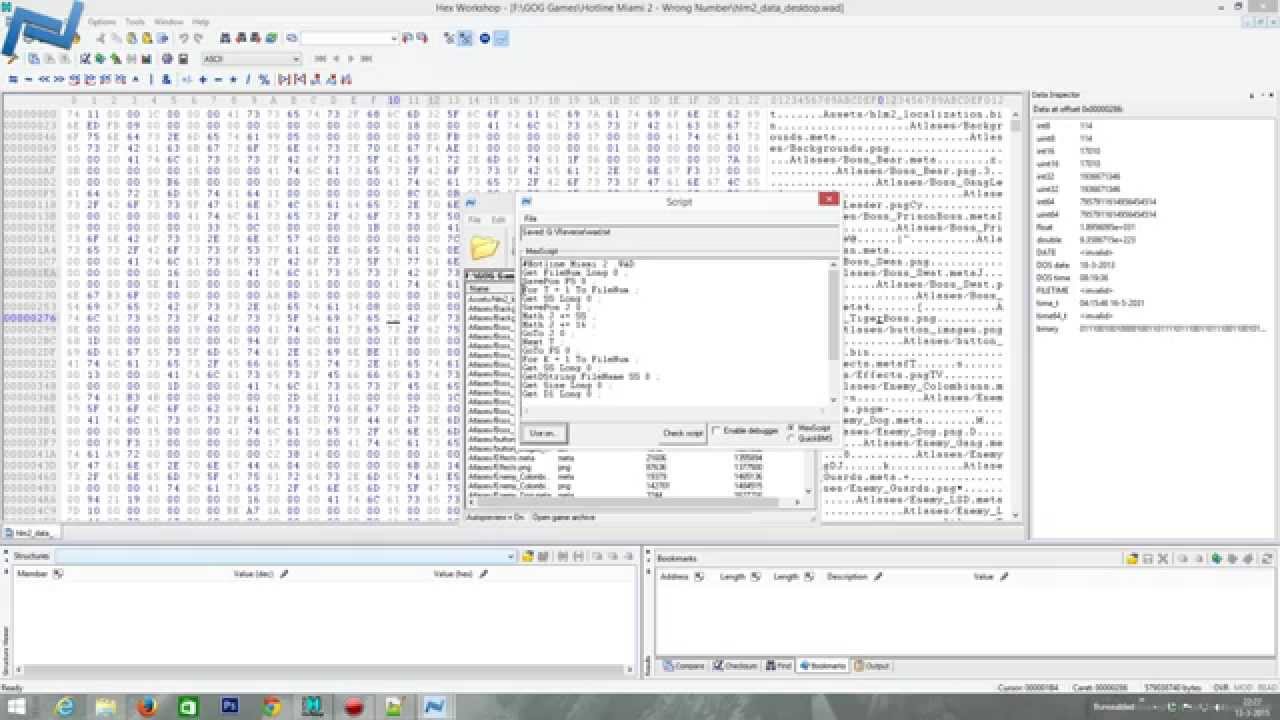Click the red circle app on the taskbar
This screenshot has height=720, width=1280.
click(353, 707)
